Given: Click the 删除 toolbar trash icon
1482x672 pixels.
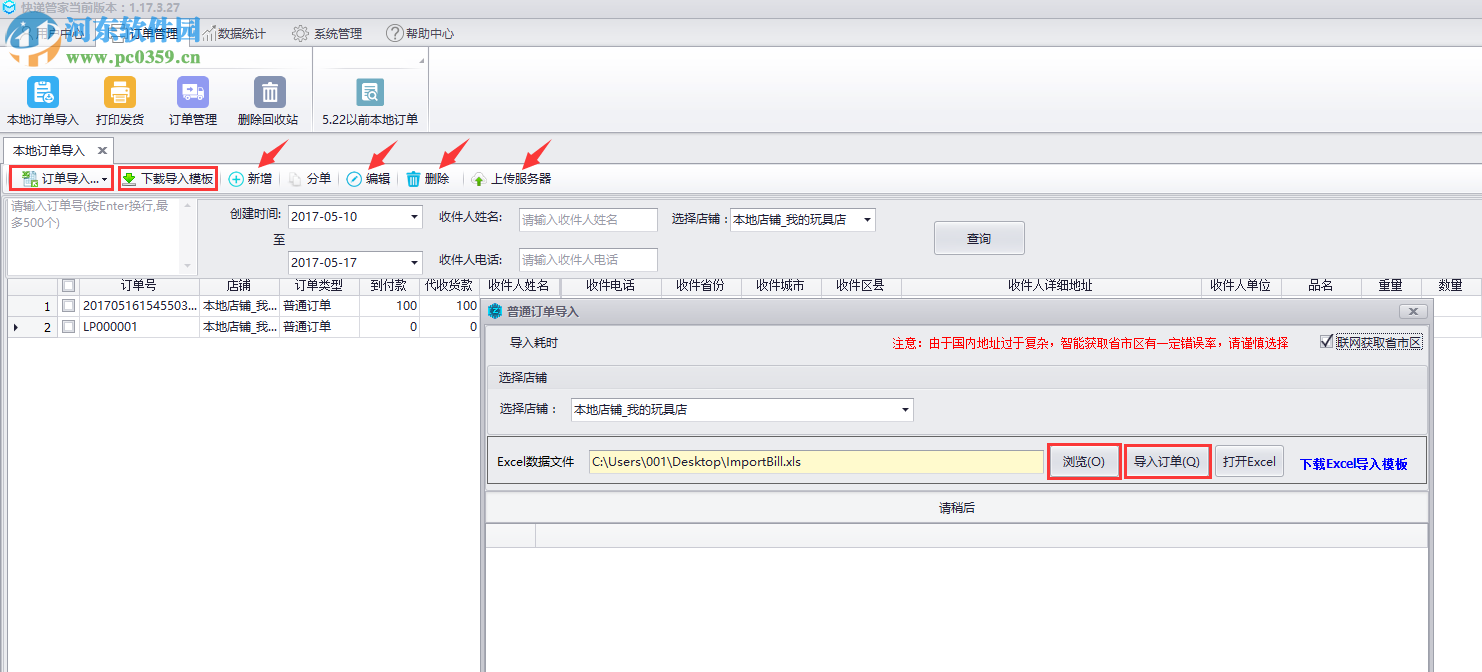Looking at the screenshot, I should point(413,179).
